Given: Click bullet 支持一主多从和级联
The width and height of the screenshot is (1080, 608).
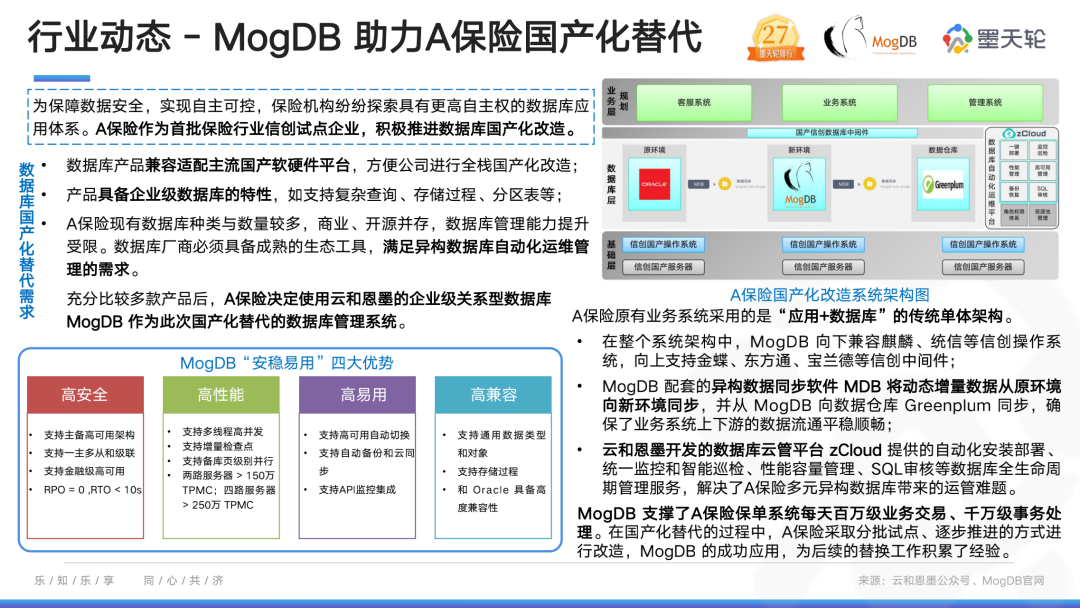Looking at the screenshot, I should pyautogui.click(x=90, y=452).
